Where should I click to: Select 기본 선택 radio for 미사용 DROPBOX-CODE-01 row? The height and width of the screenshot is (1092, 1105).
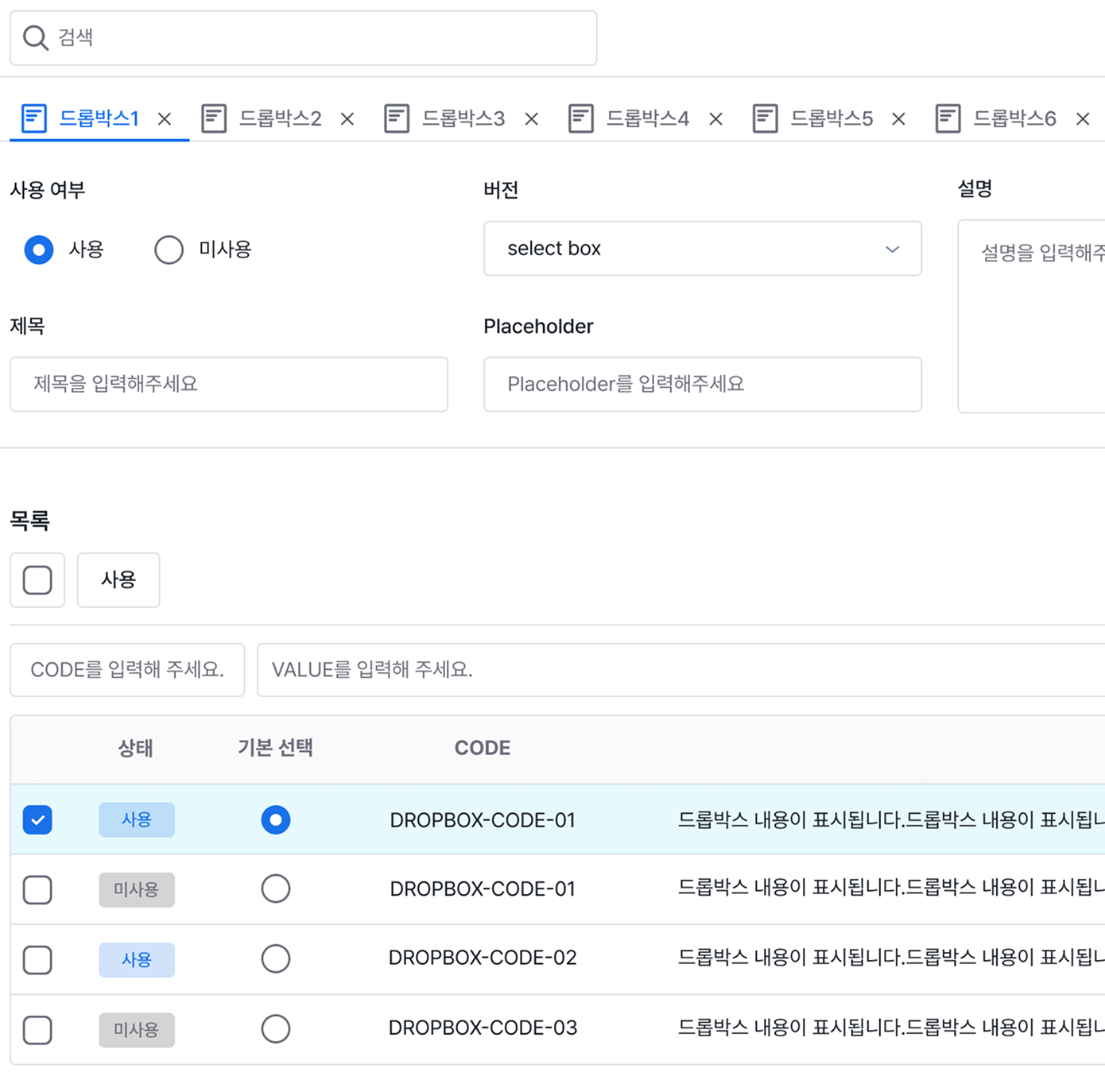tap(276, 889)
